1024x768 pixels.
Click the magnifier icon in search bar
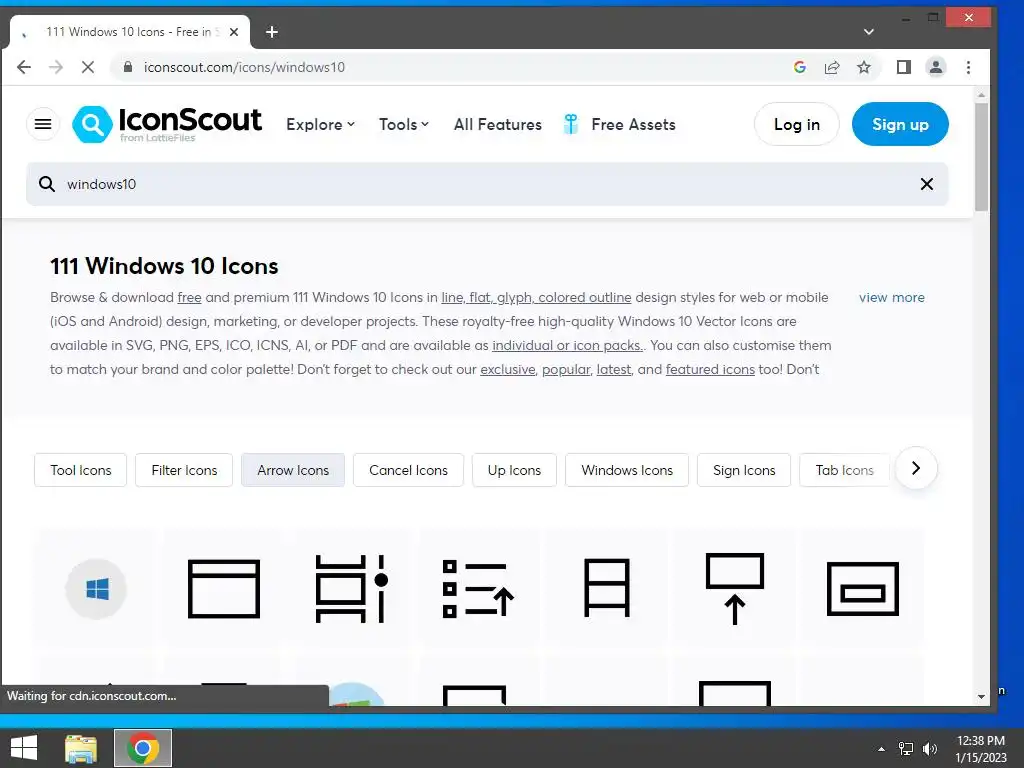(x=46, y=184)
